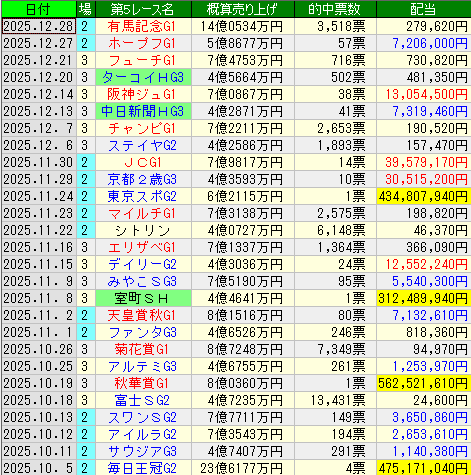The image size is (471, 475).
Task: Click hit count 6,148票
Action: pyautogui.click(x=341, y=230)
